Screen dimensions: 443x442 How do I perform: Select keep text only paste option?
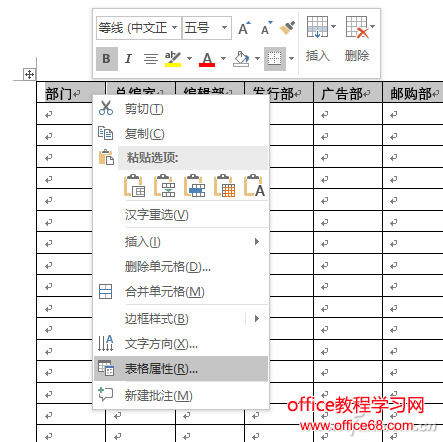(254, 186)
